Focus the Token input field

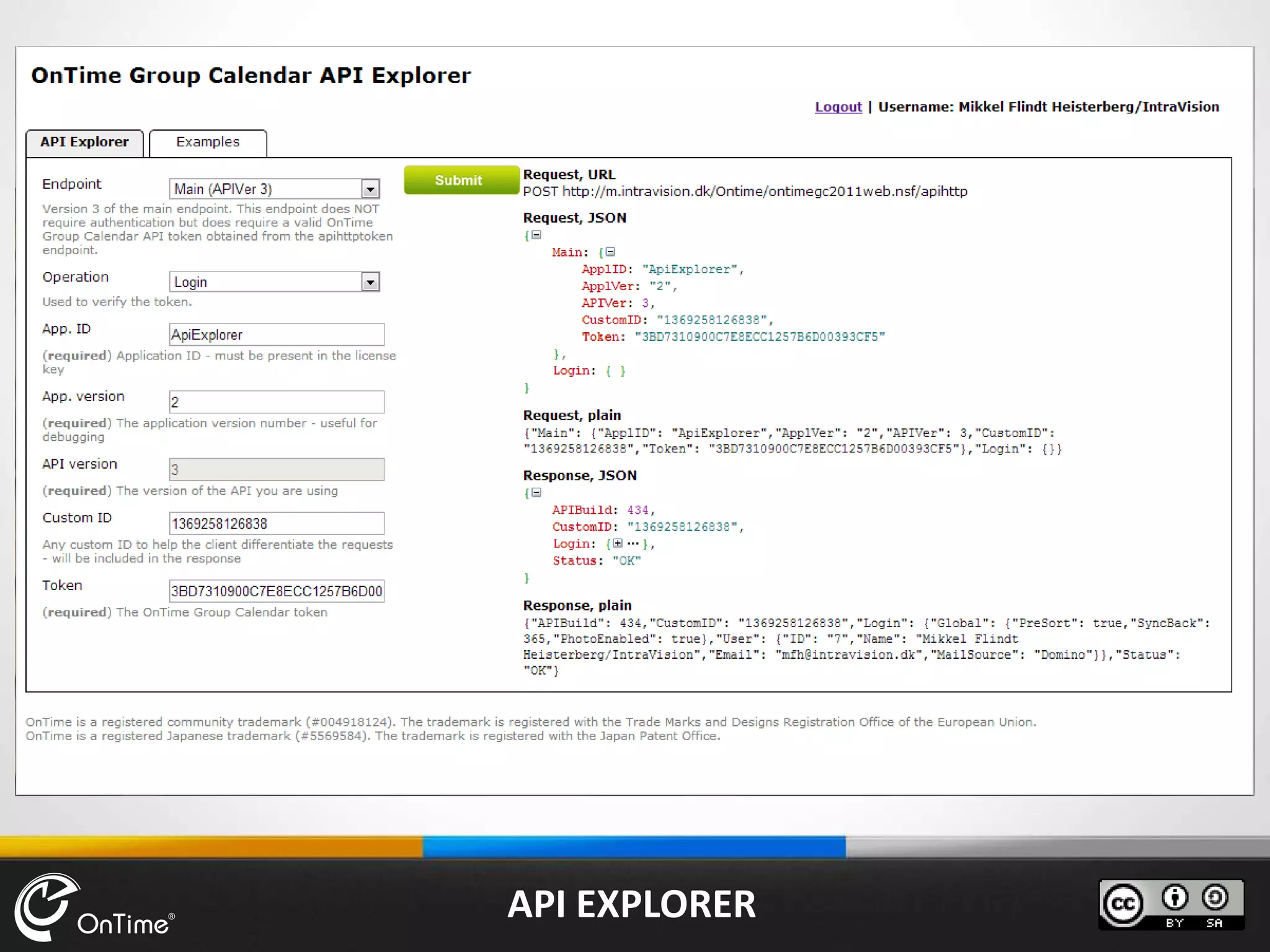(277, 591)
